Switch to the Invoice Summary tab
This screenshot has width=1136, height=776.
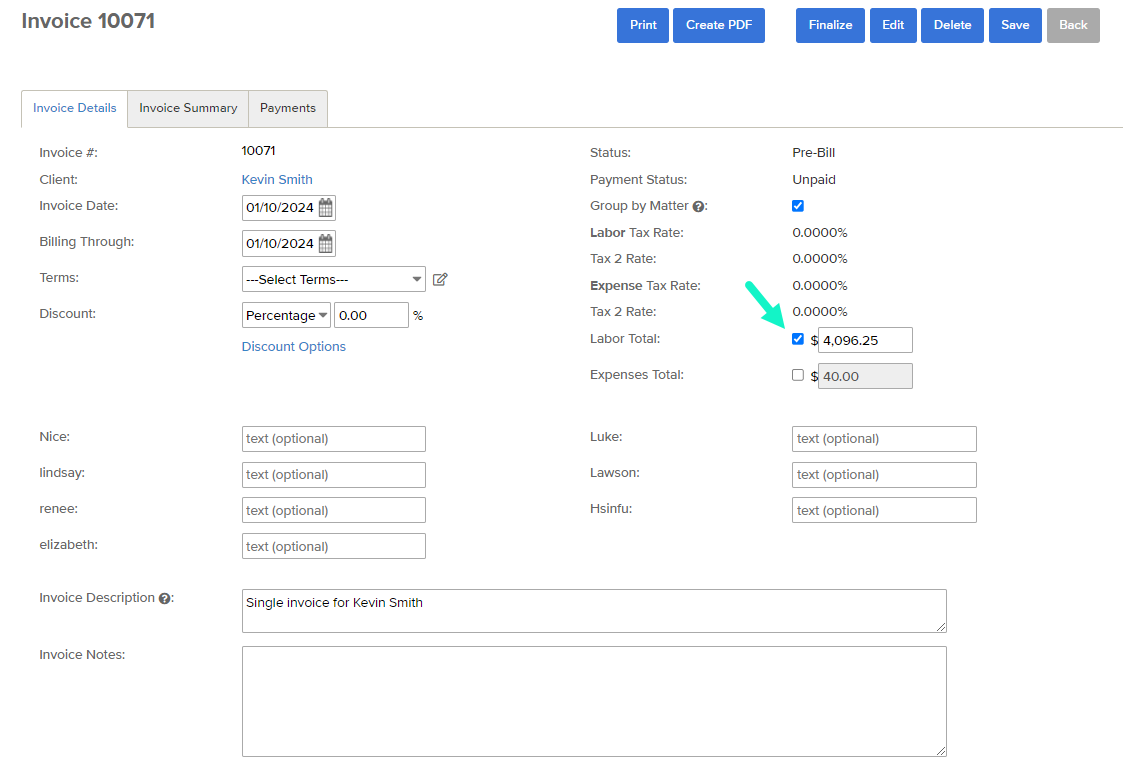[x=188, y=108]
